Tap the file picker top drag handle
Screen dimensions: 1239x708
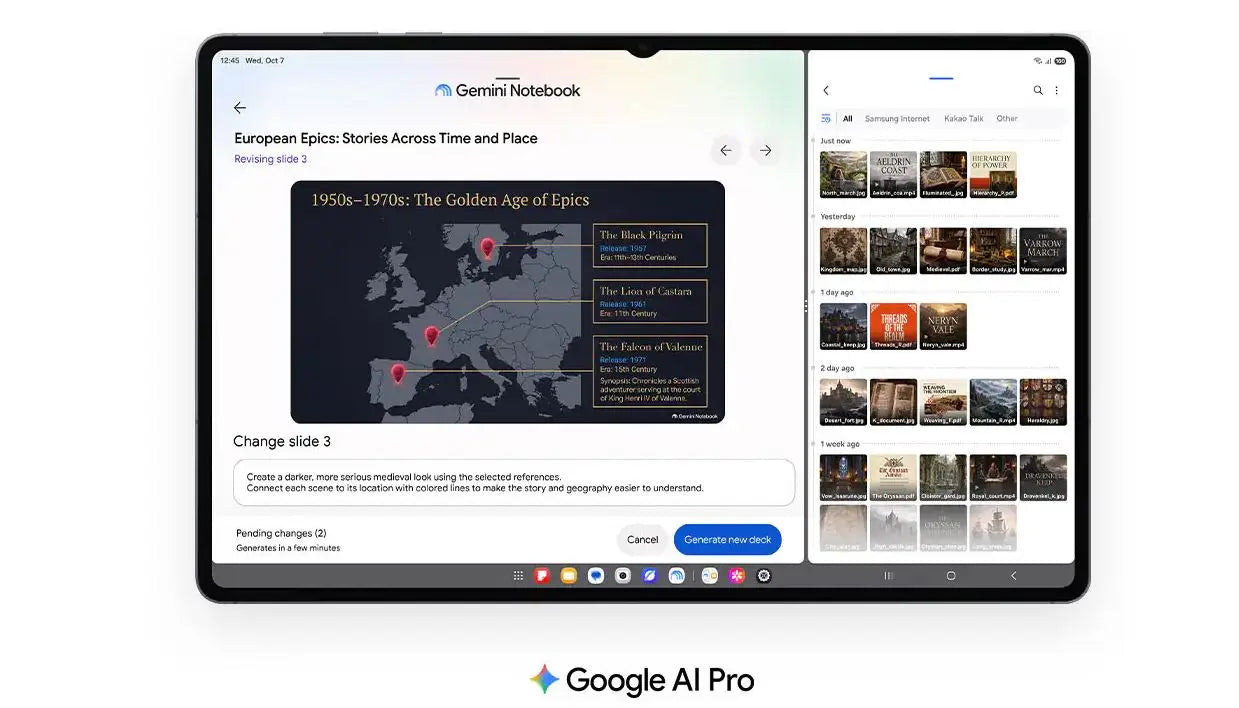941,78
